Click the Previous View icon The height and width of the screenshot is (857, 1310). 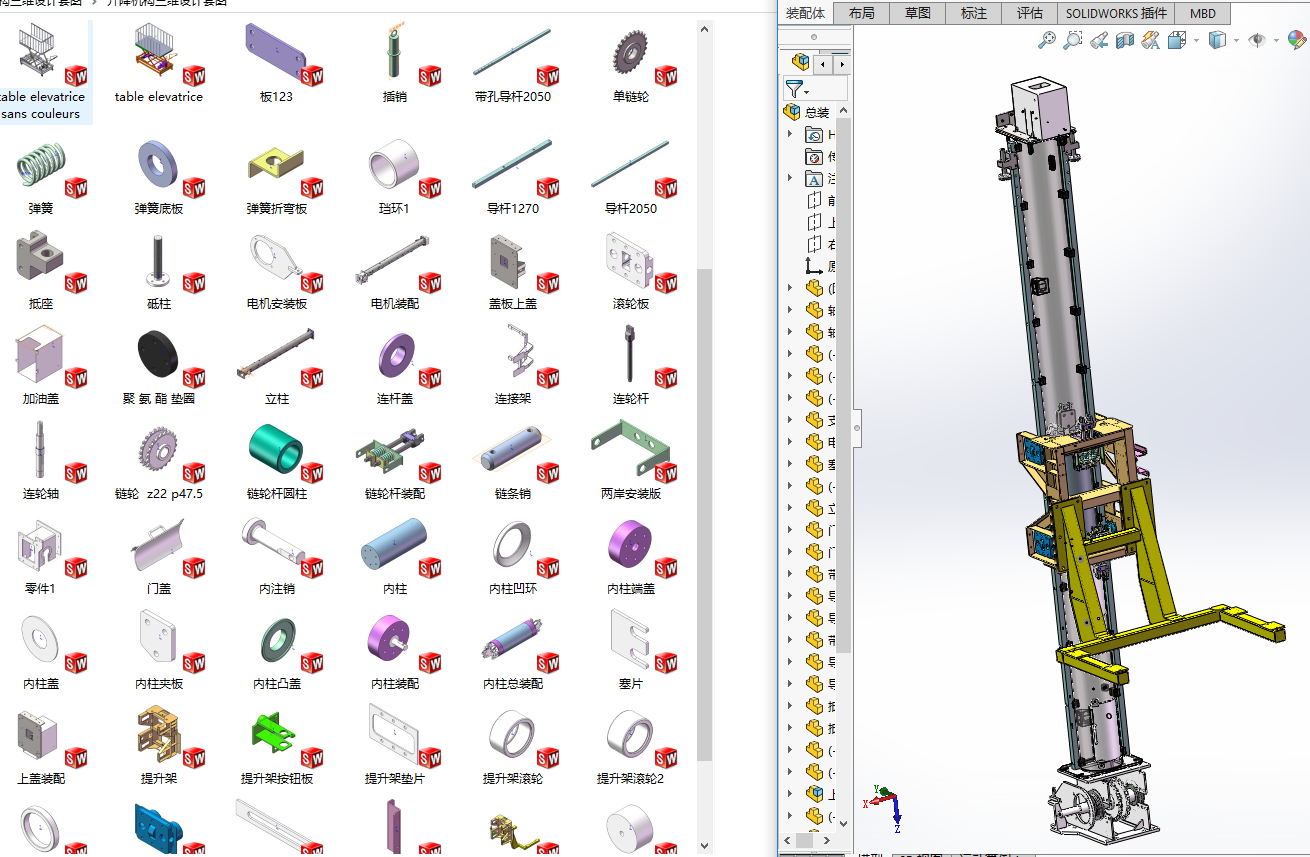pyautogui.click(x=1099, y=40)
